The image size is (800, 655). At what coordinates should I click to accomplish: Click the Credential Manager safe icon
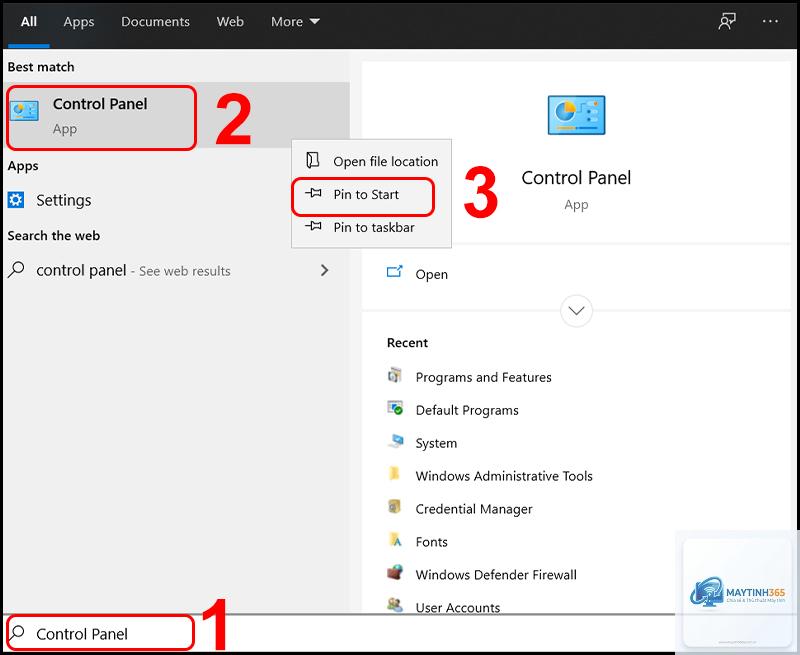[x=394, y=507]
